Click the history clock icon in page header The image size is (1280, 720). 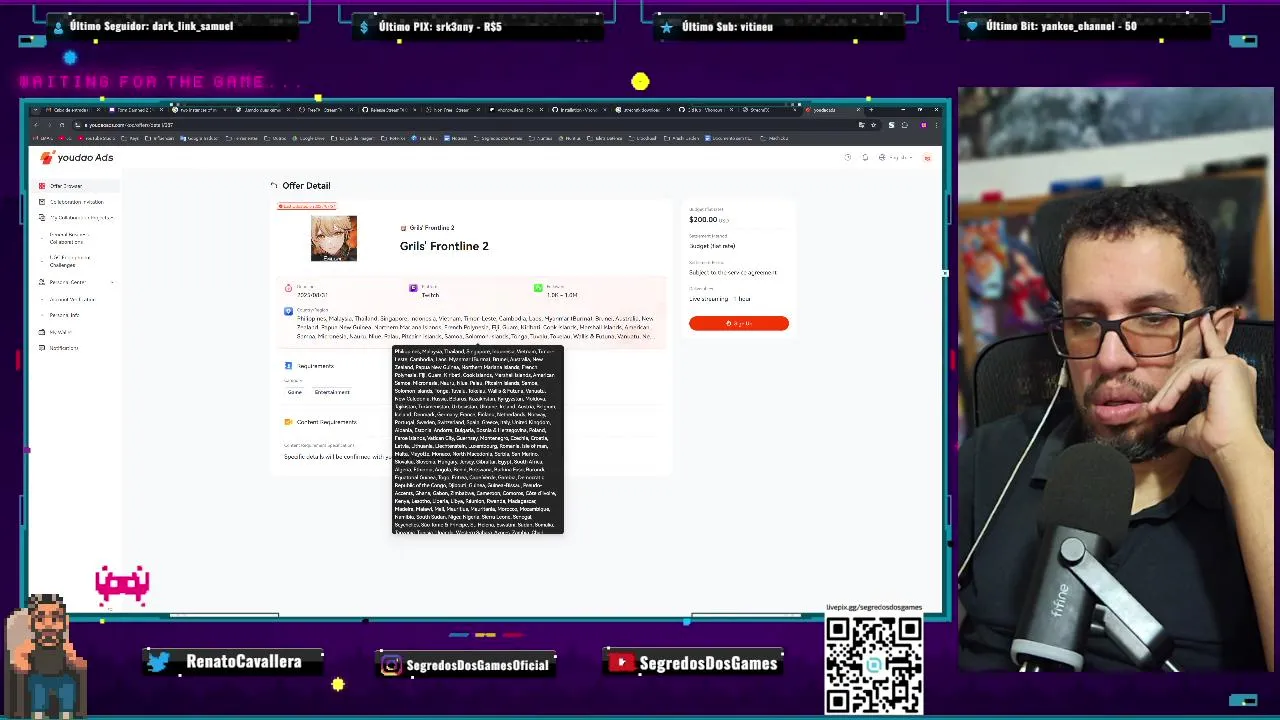(x=848, y=157)
